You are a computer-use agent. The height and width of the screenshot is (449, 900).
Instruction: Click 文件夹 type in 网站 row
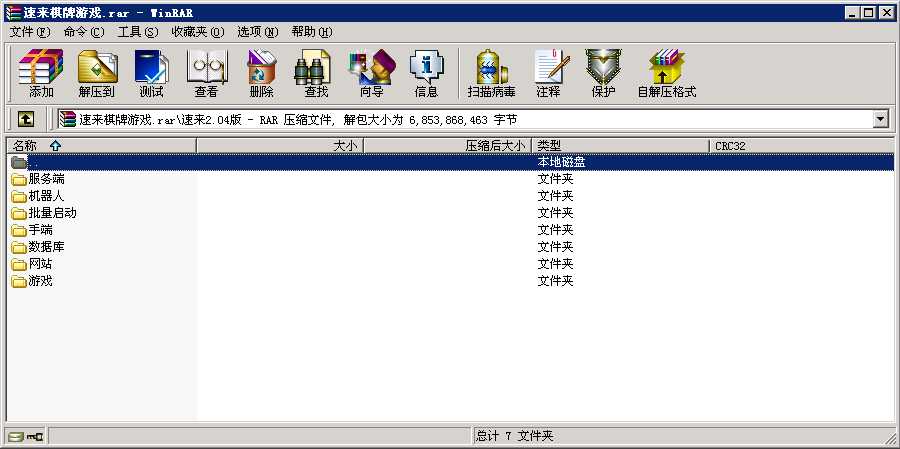[x=555, y=264]
